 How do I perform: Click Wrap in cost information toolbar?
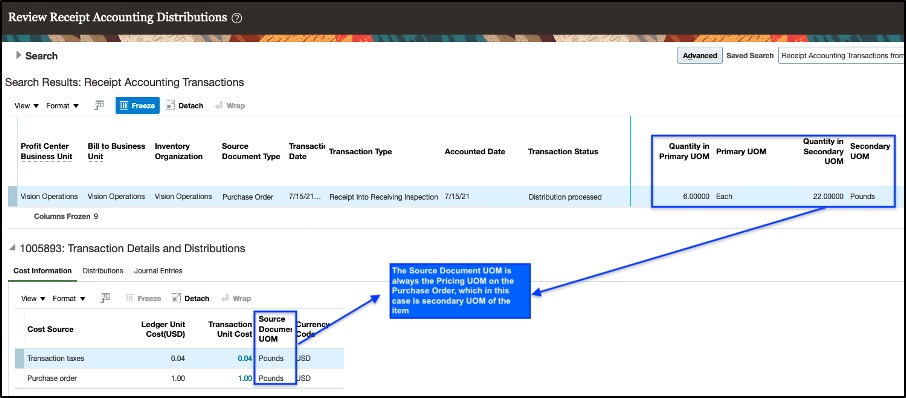(236, 299)
